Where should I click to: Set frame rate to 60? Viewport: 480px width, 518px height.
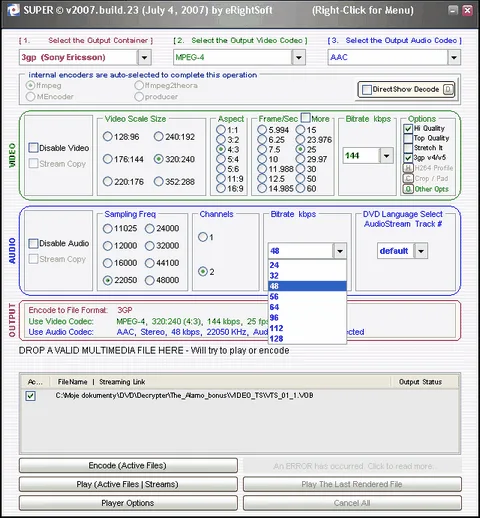[x=300, y=189]
